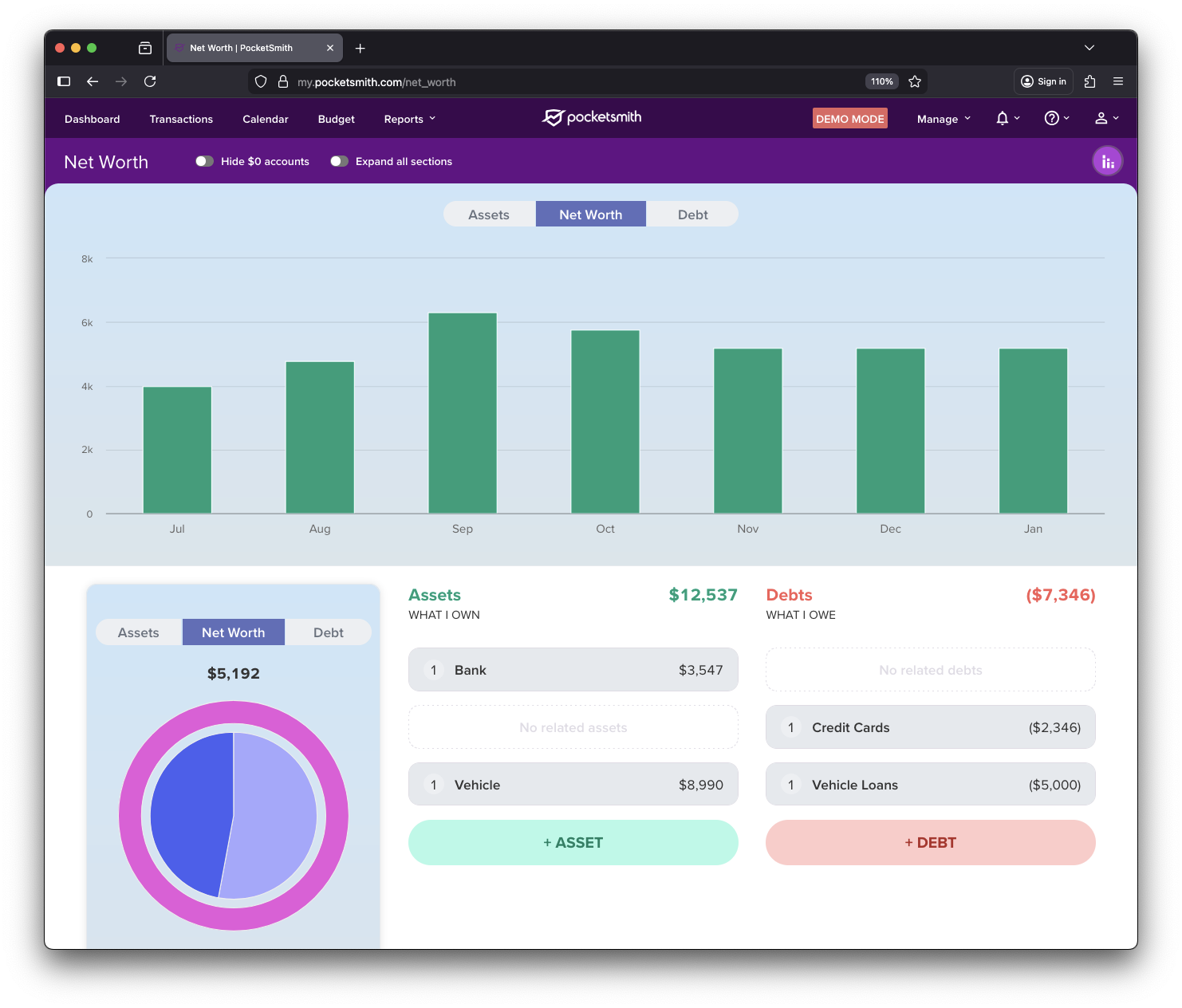This screenshot has height=1008, width=1182.
Task: Enable the Hide $0 accounts toggle
Action: [204, 162]
